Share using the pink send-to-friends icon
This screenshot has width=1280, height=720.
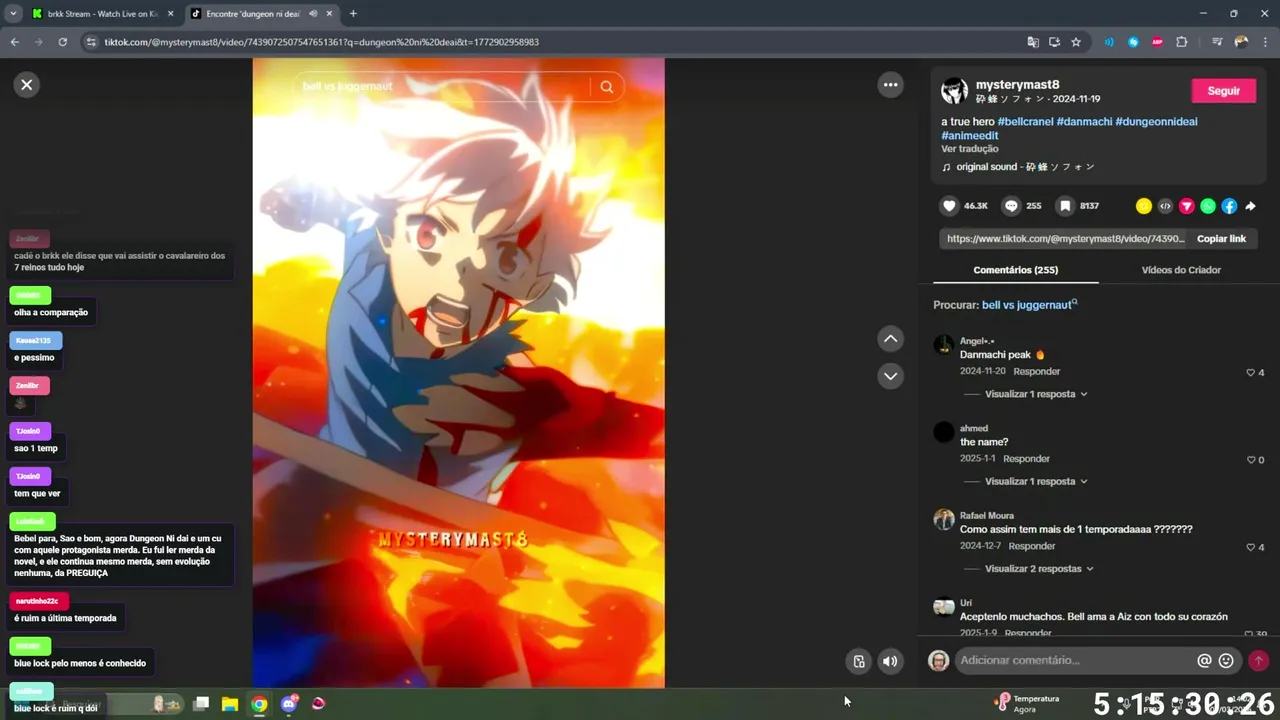[1187, 206]
